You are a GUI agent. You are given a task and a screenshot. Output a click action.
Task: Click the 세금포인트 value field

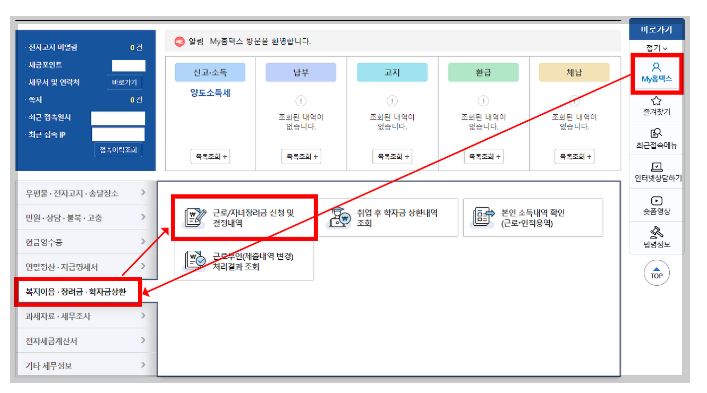[x=129, y=66]
